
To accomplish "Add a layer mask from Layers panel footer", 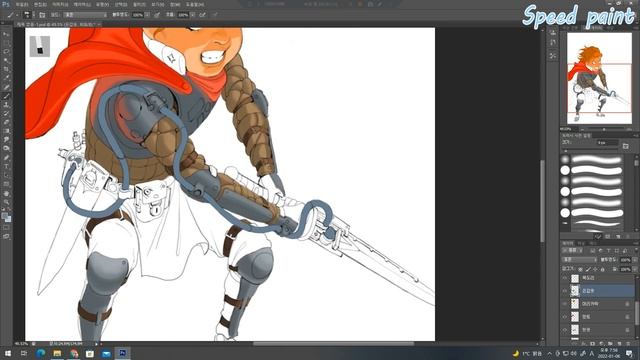I will [x=593, y=344].
